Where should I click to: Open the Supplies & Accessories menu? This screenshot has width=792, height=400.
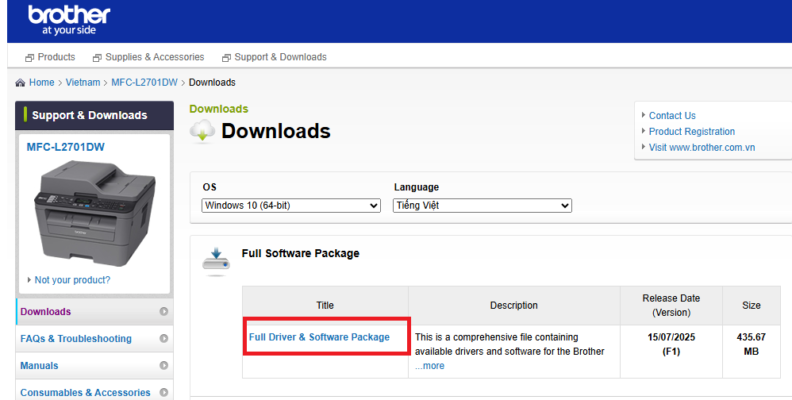(x=150, y=57)
